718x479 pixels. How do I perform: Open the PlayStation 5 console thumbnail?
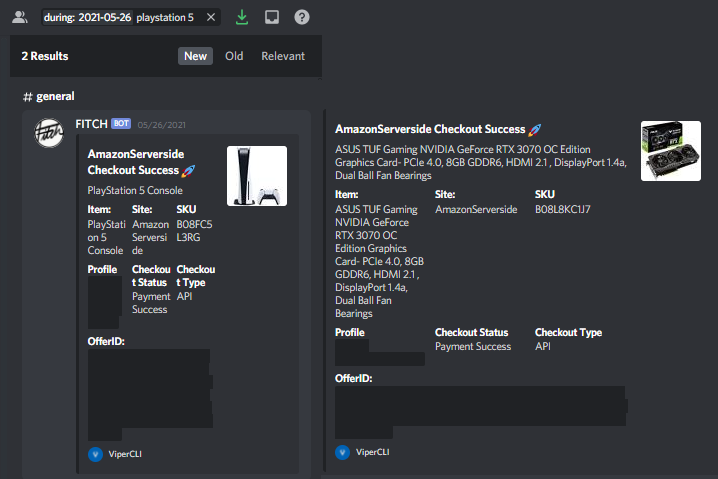pos(257,176)
